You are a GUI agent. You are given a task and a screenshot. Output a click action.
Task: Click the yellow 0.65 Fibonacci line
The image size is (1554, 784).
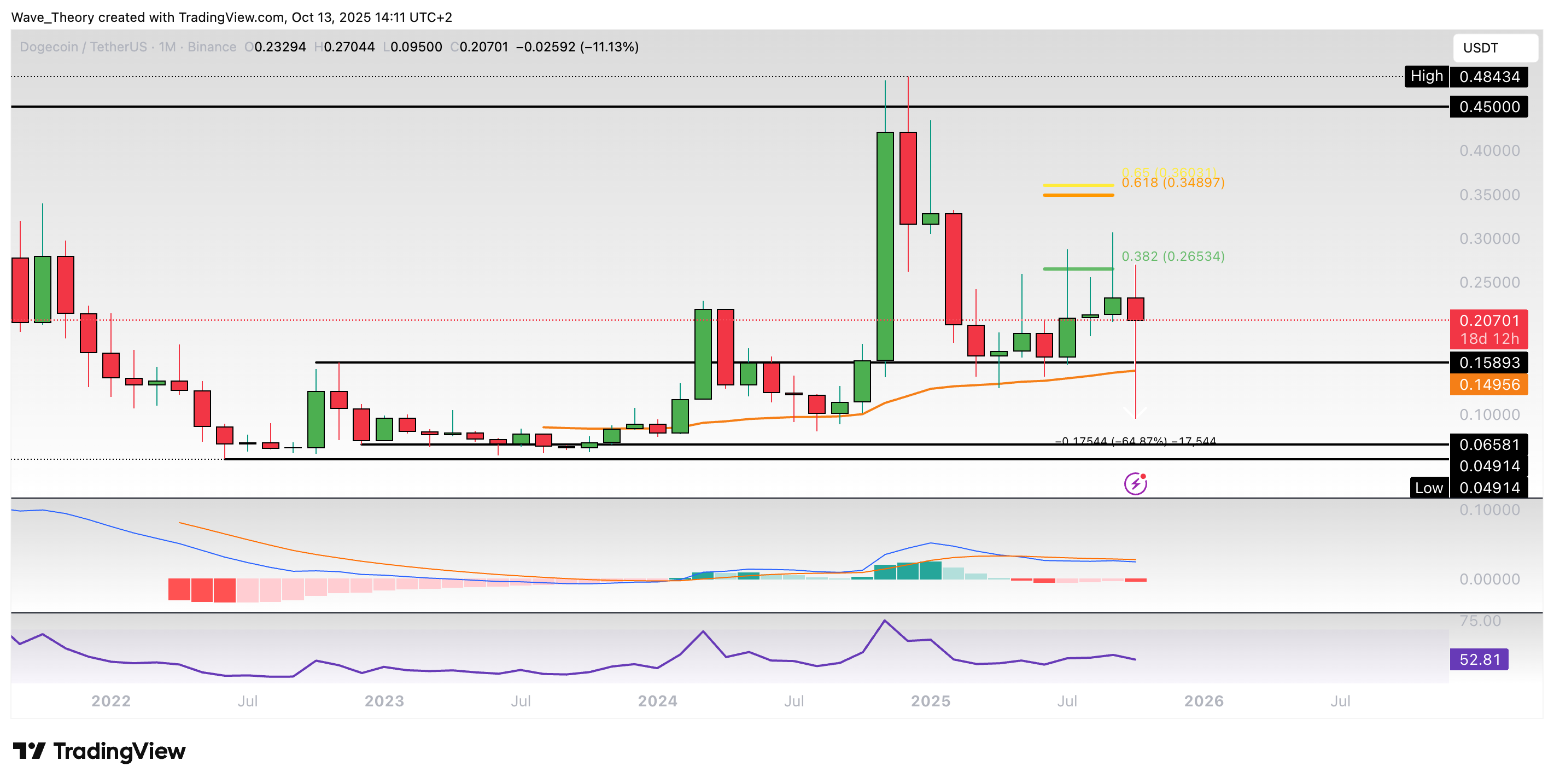[1078, 185]
